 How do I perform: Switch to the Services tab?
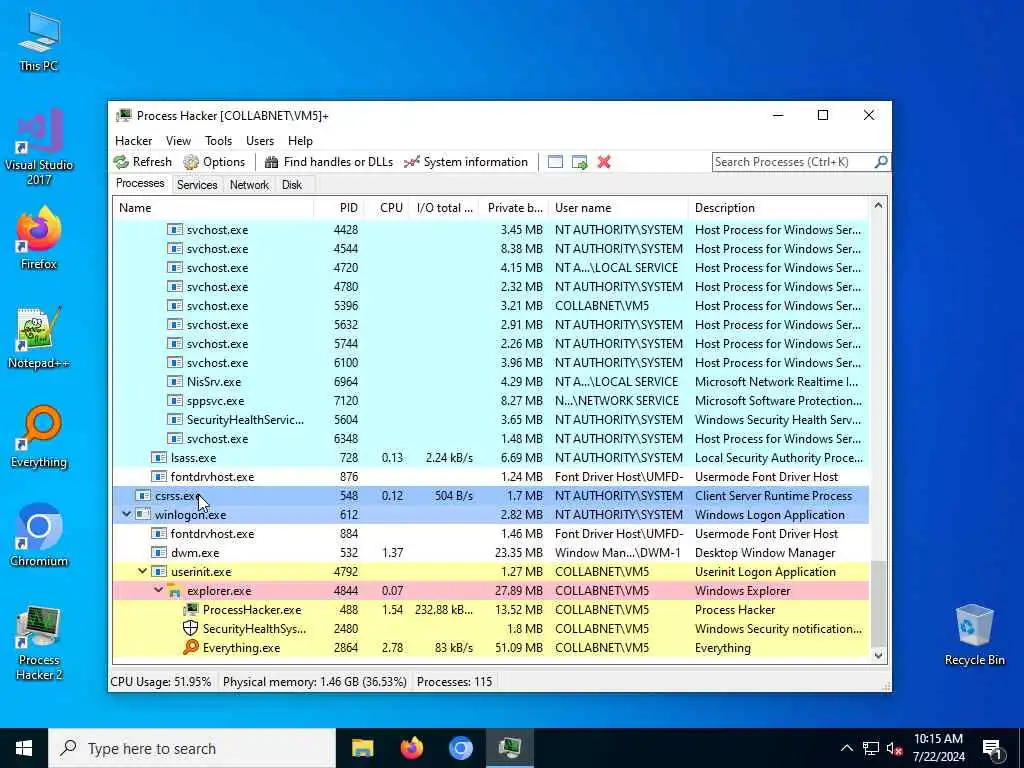pyautogui.click(x=197, y=185)
